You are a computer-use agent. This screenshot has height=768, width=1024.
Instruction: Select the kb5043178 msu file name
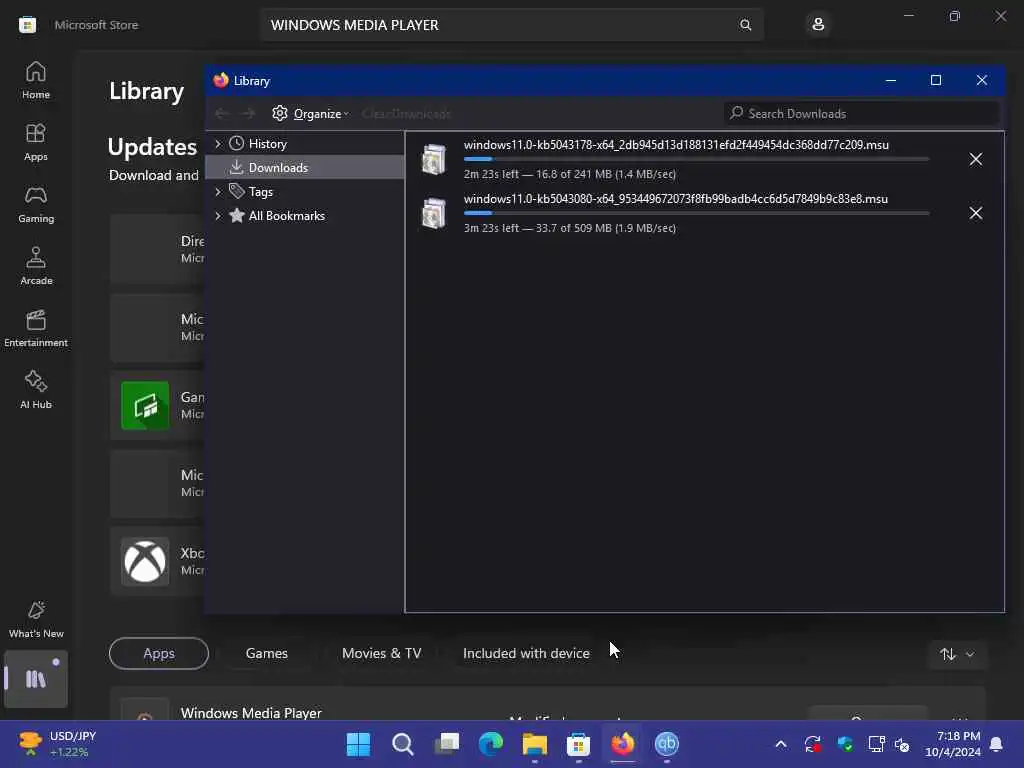(676, 145)
